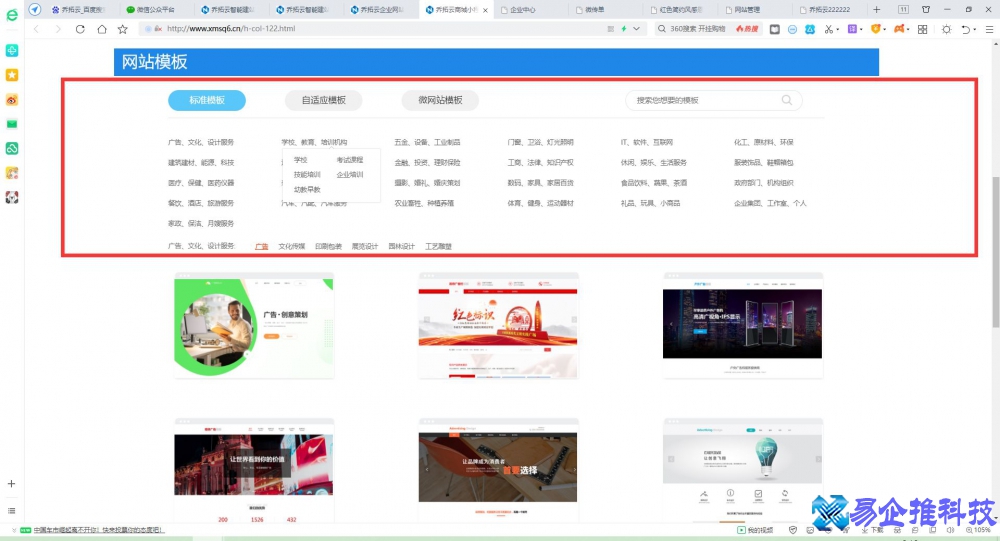
Task: Click the undo closed tab icon
Action: pyautogui.click(x=966, y=29)
